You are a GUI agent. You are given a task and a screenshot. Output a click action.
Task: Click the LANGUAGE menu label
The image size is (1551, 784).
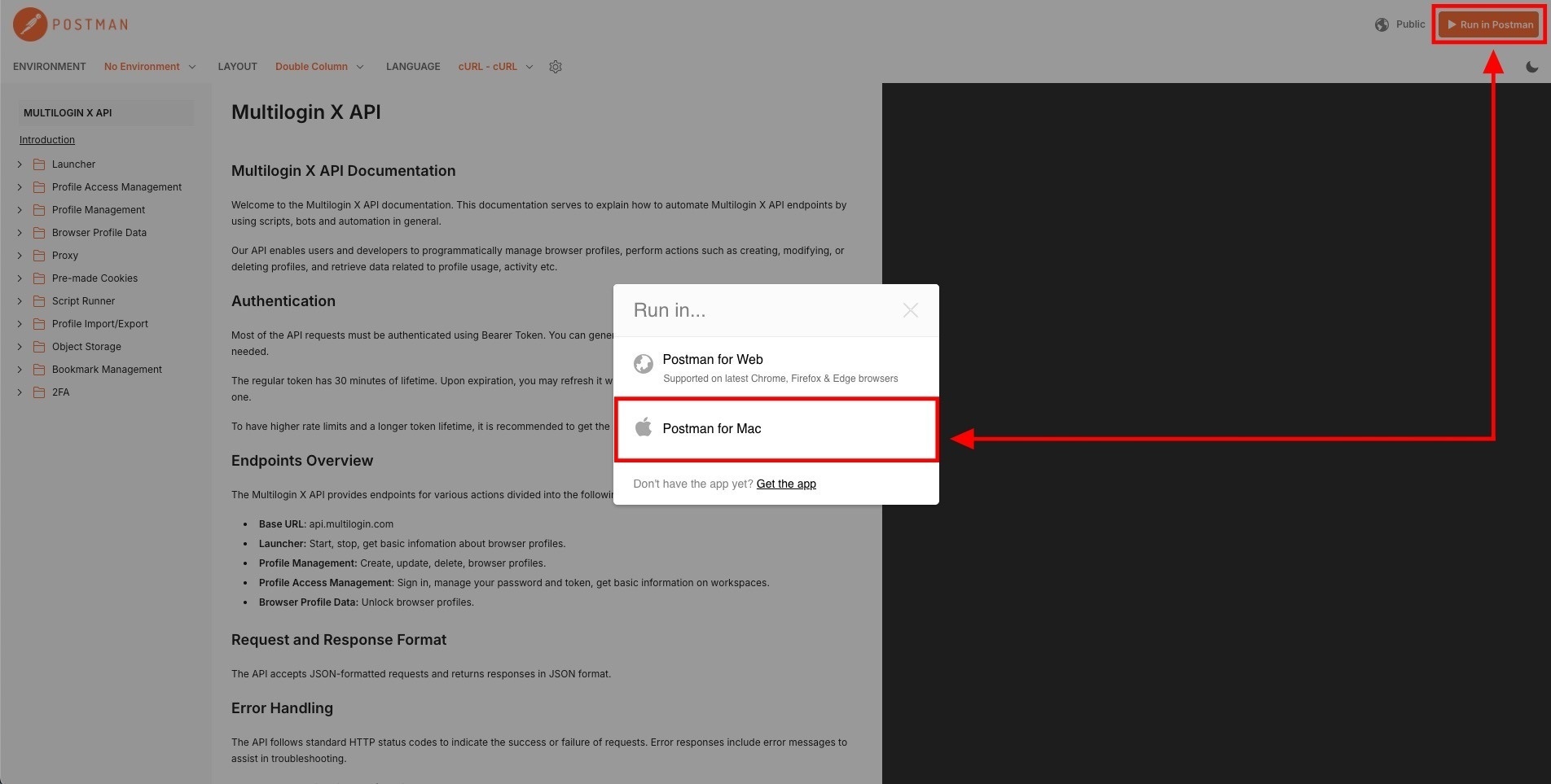click(x=413, y=66)
